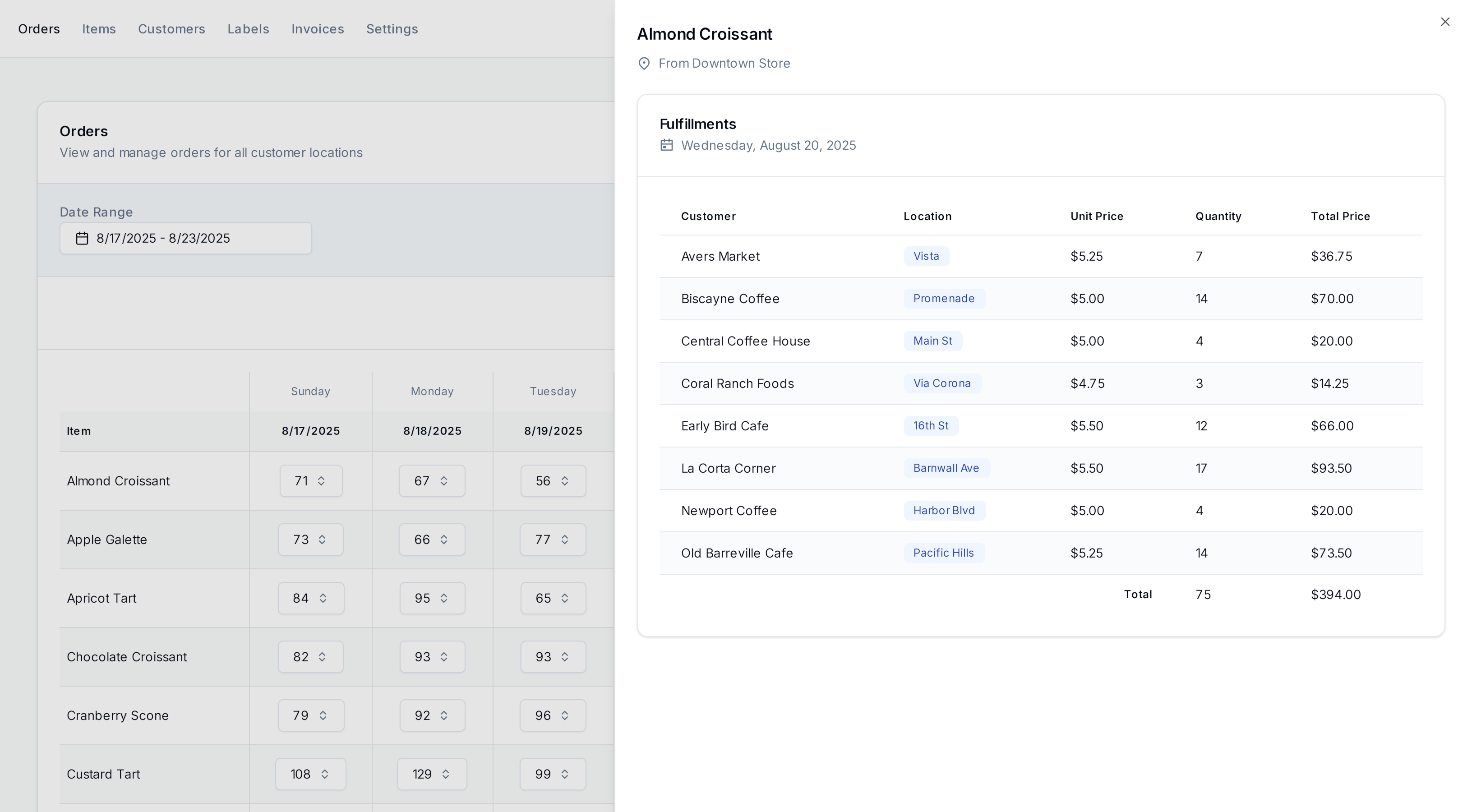
Task: Adjust Apricot Tart Sunday quantity stepper 84
Action: coord(311,598)
